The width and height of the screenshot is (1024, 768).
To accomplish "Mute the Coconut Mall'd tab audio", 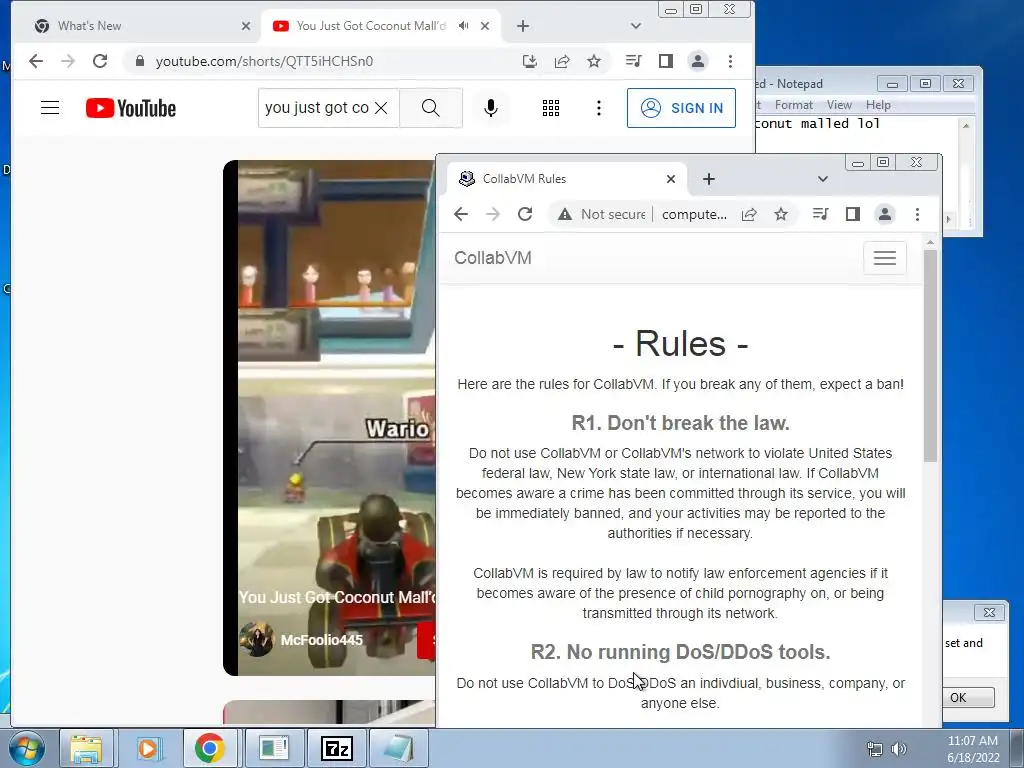I will point(463,26).
